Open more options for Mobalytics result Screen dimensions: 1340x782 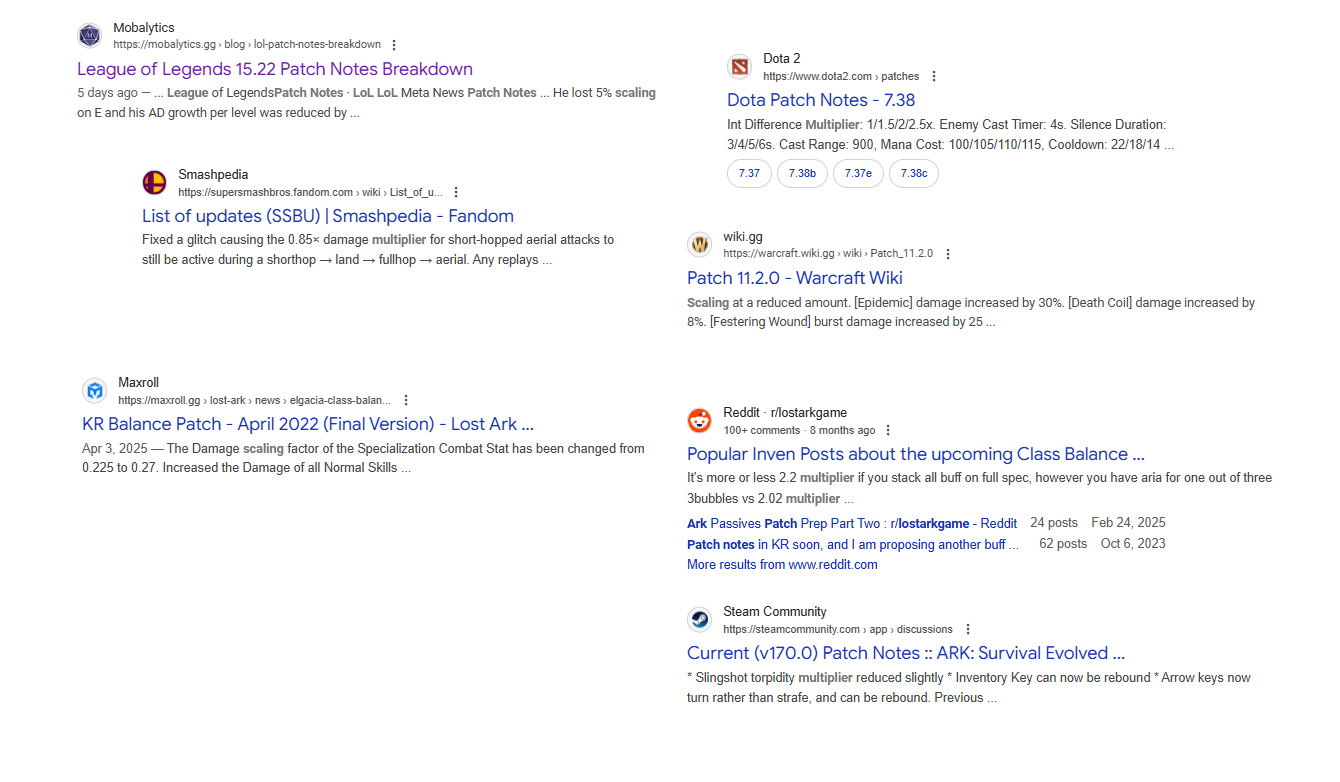(x=394, y=45)
